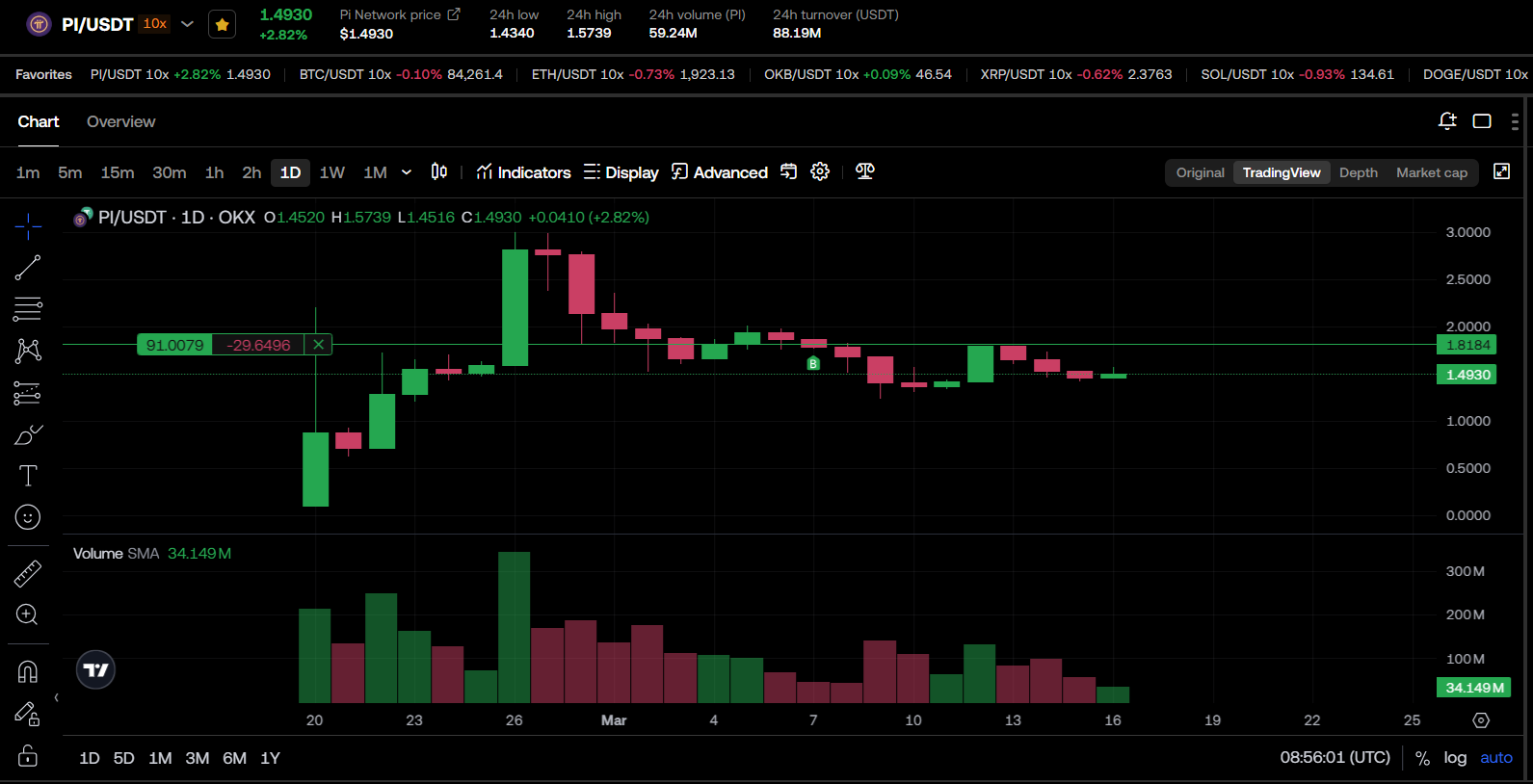Set date range to 3M
1533x784 pixels.
tap(197, 758)
